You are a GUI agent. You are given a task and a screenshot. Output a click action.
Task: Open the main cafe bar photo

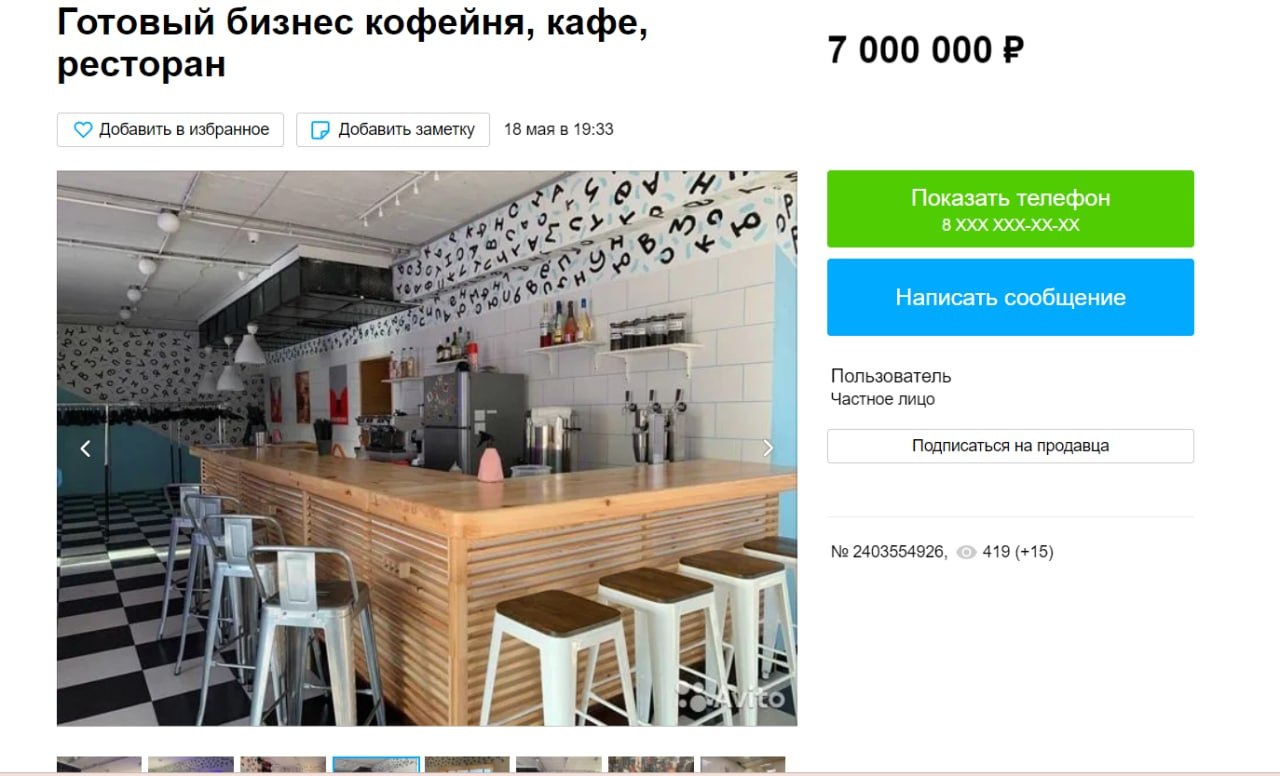click(427, 448)
